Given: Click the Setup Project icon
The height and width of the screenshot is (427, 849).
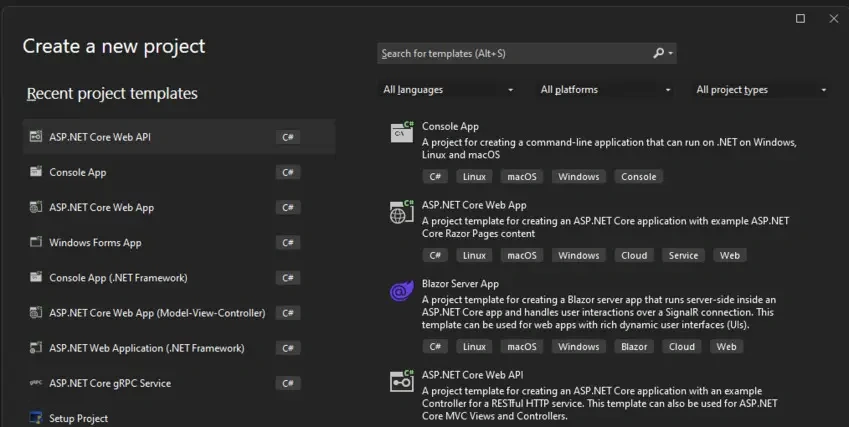Looking at the screenshot, I should tap(36, 418).
